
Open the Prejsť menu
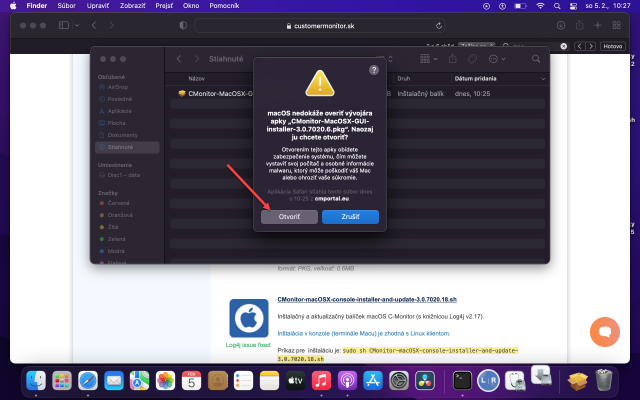(164, 6)
